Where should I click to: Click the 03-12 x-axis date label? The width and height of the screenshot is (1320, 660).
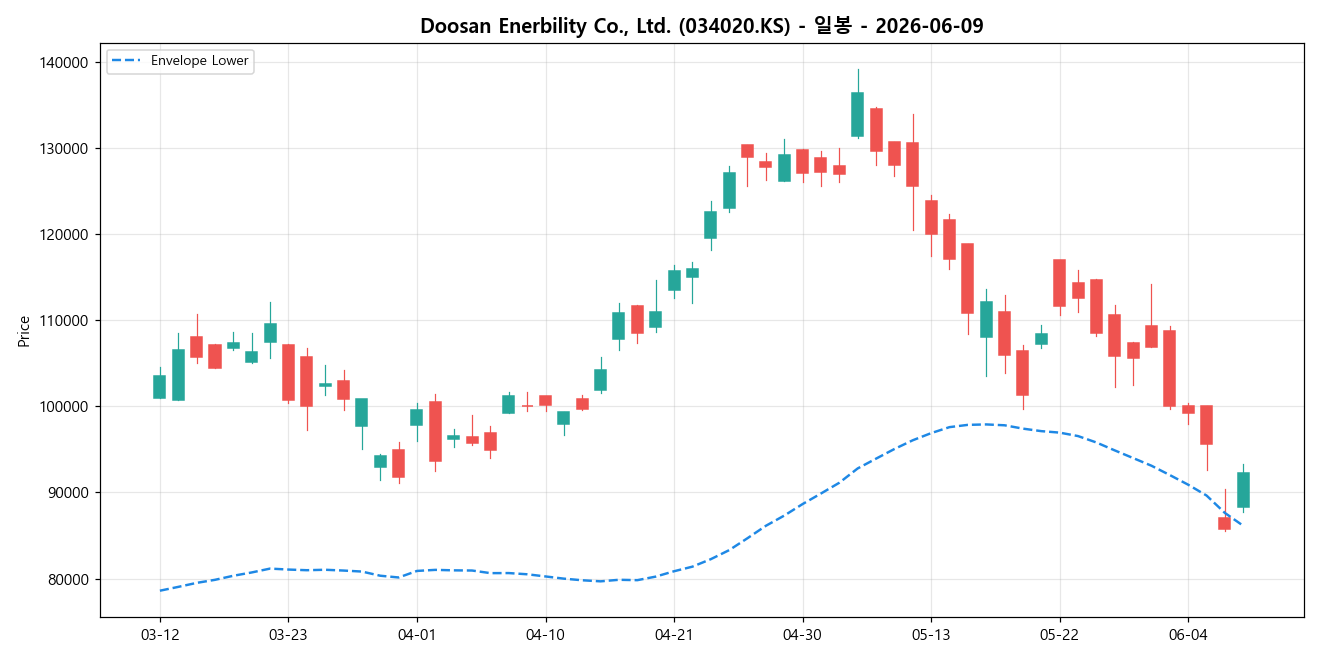[160, 635]
